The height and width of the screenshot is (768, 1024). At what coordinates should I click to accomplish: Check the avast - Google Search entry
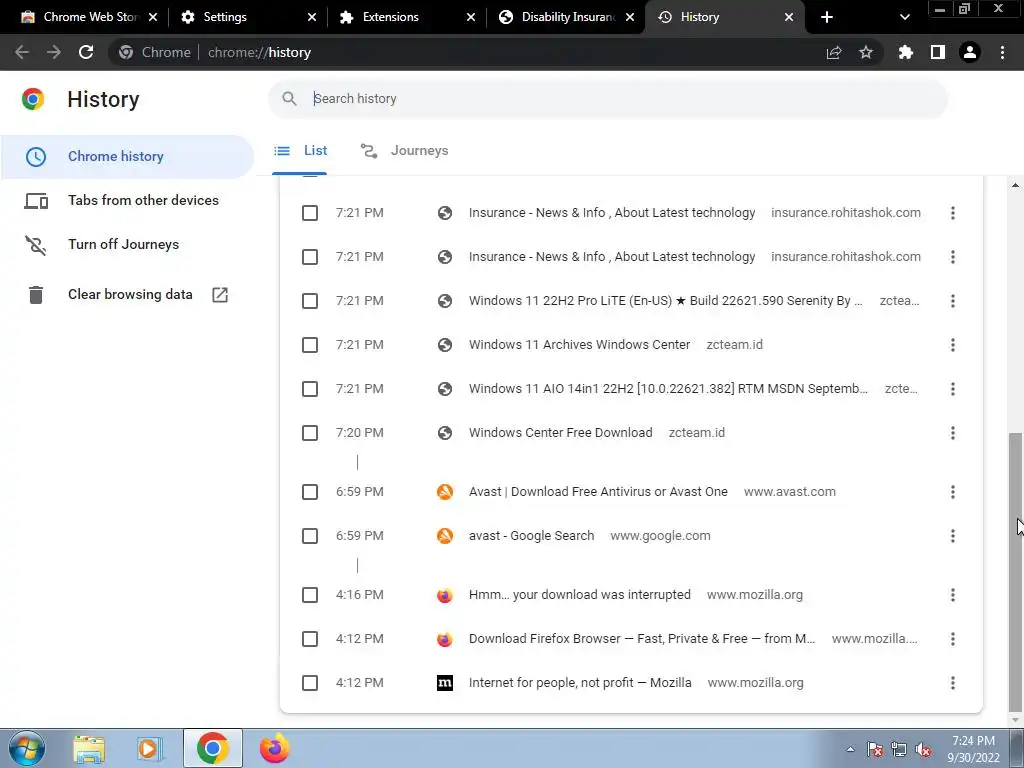(x=310, y=536)
